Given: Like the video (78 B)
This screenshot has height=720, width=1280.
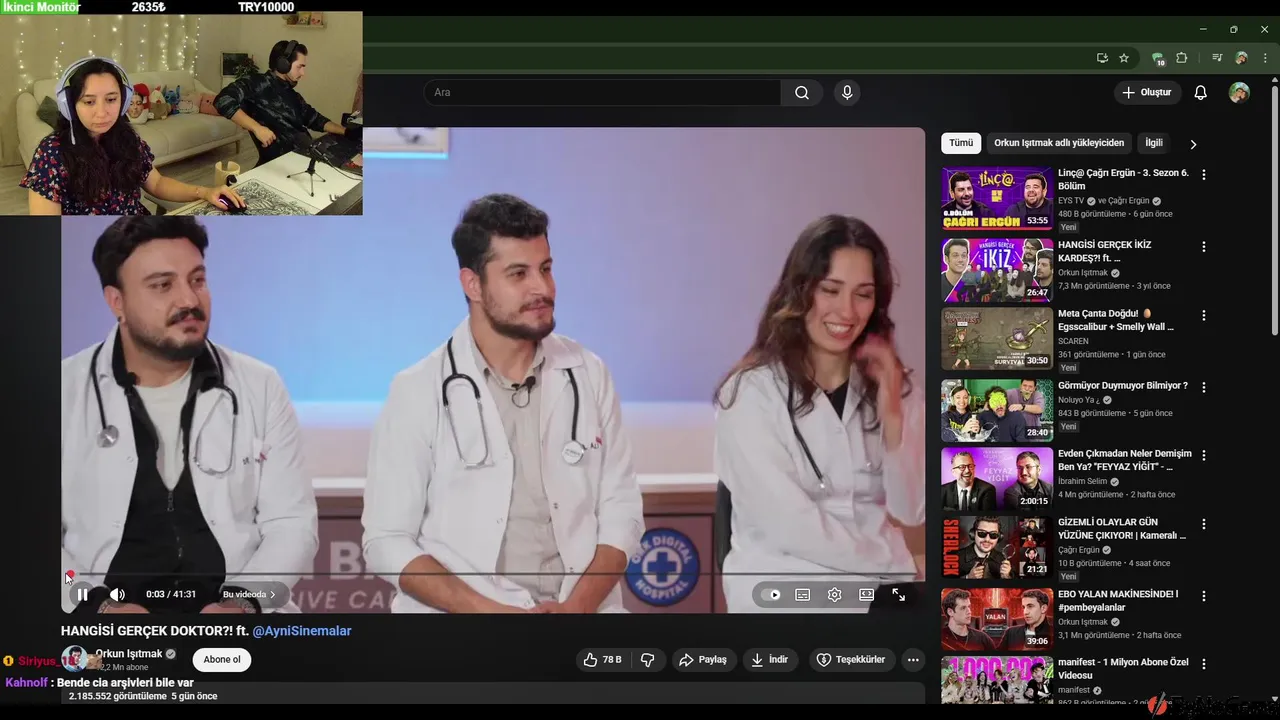Looking at the screenshot, I should click(602, 660).
